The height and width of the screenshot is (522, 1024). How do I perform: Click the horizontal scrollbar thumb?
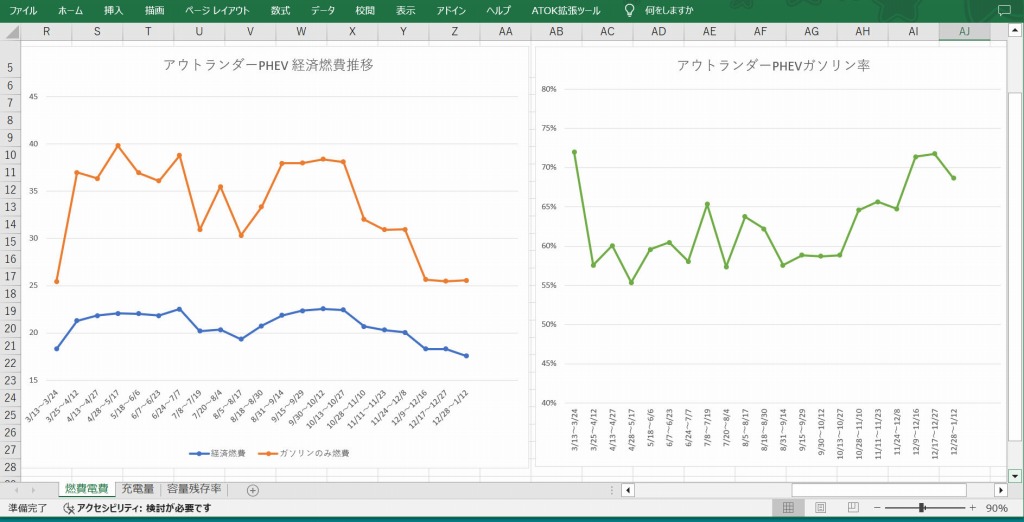coord(879,490)
